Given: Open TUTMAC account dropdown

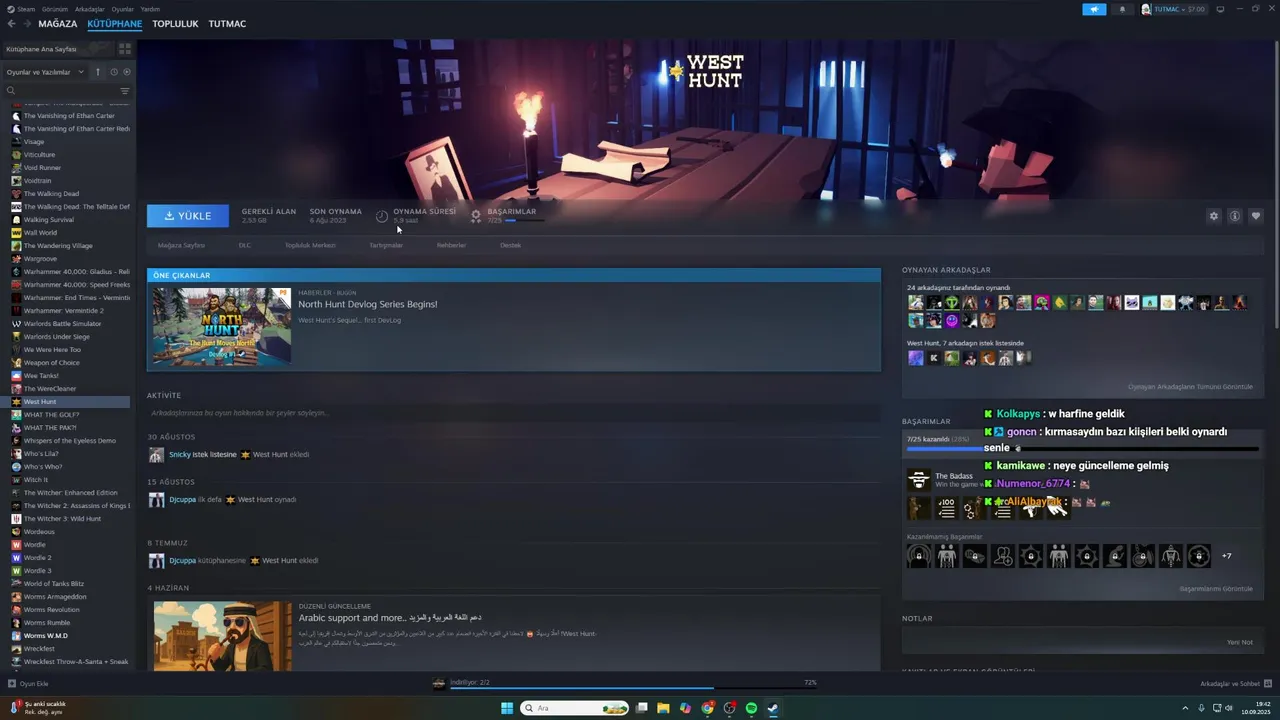Looking at the screenshot, I should coord(1174,9).
